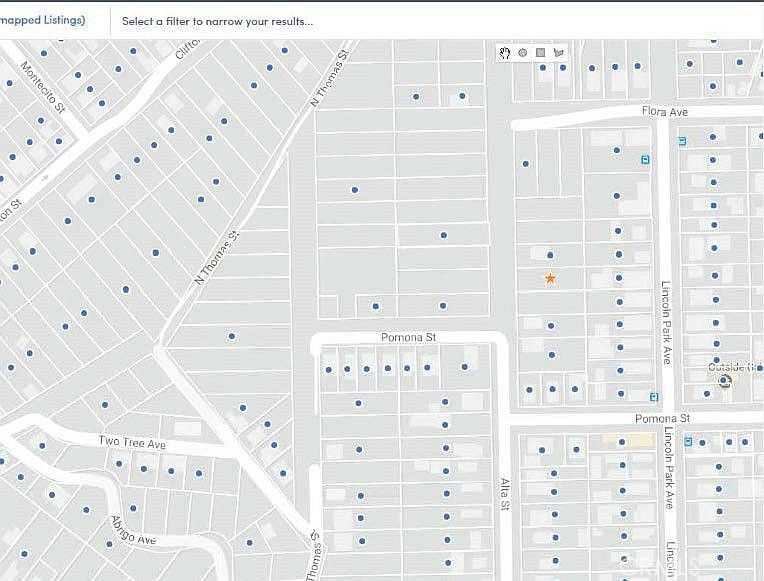Click the Outside place marker icon
The width and height of the screenshot is (764, 581).
[725, 381]
